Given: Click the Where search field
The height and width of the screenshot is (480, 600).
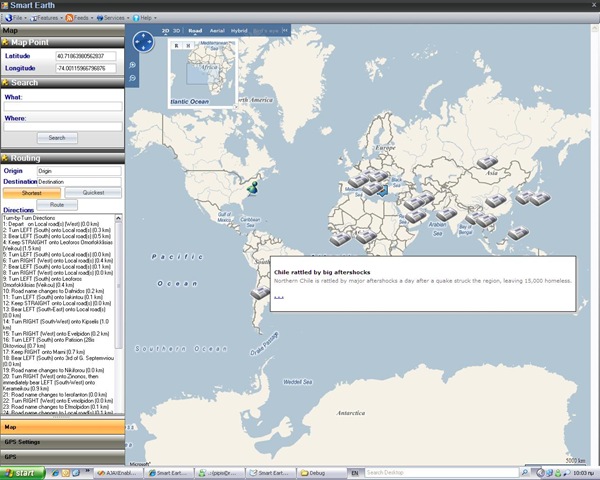Looking at the screenshot, I should click(63, 127).
